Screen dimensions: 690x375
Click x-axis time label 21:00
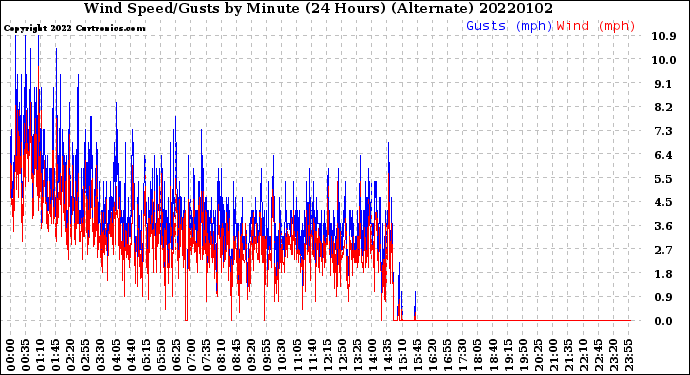coord(553,355)
